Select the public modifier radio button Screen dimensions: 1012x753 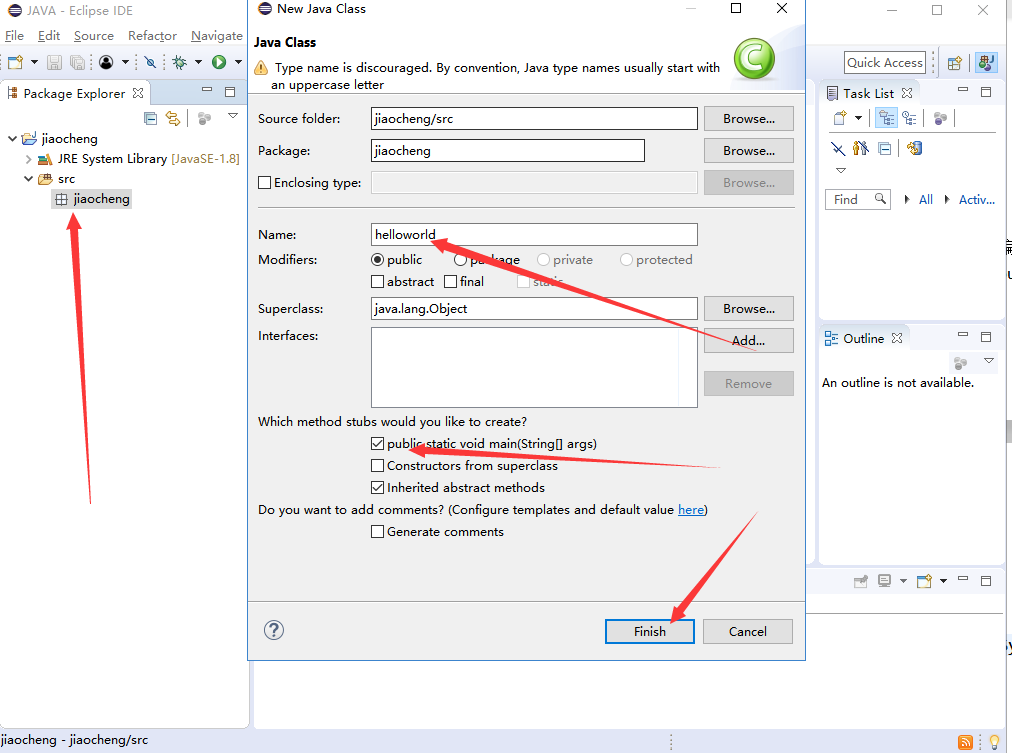tap(378, 259)
